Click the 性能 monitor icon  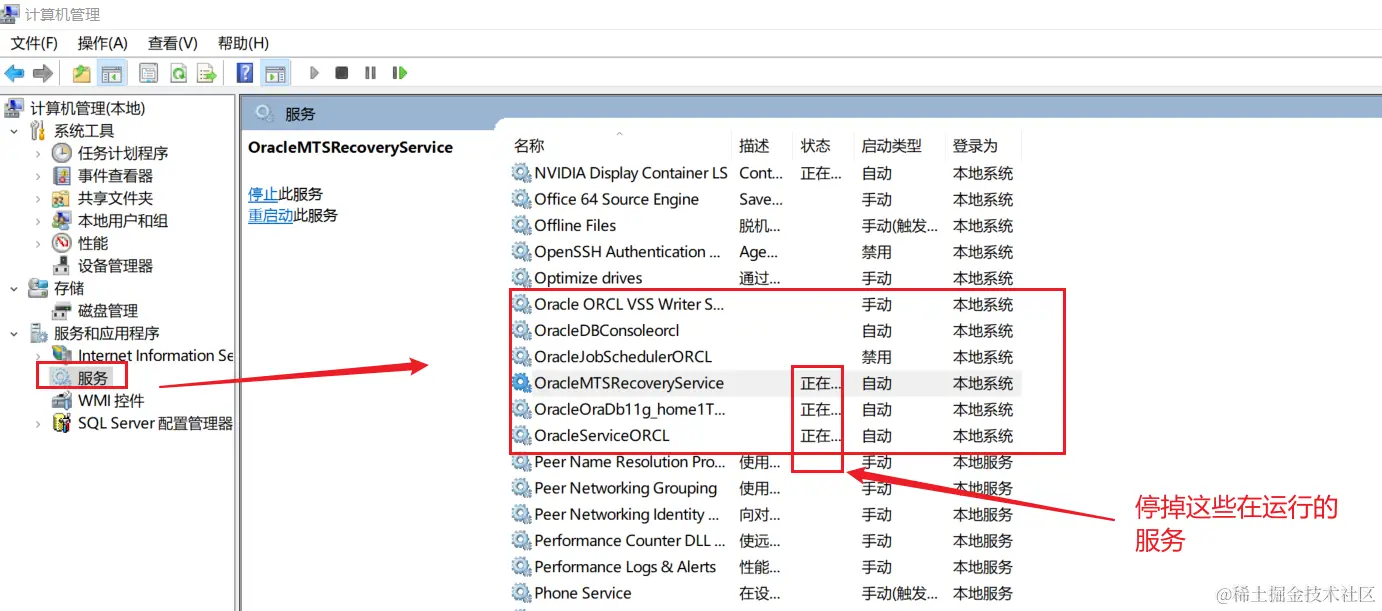click(x=62, y=243)
